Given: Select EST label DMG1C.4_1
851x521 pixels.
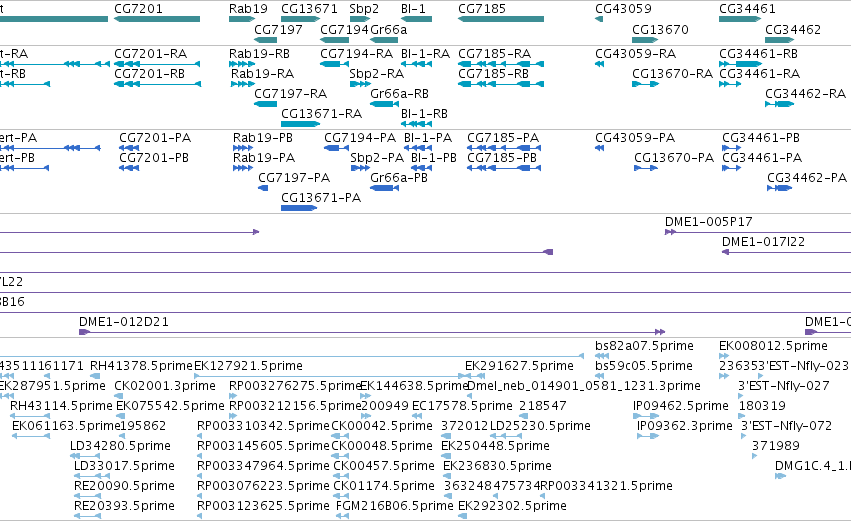Looking at the screenshot, I should [812, 466].
